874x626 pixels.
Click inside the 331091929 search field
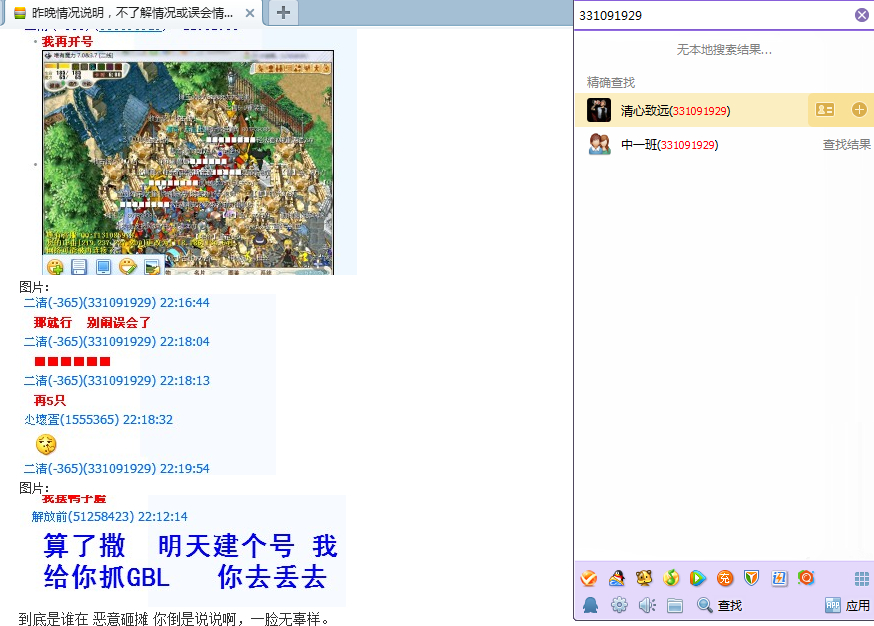710,15
